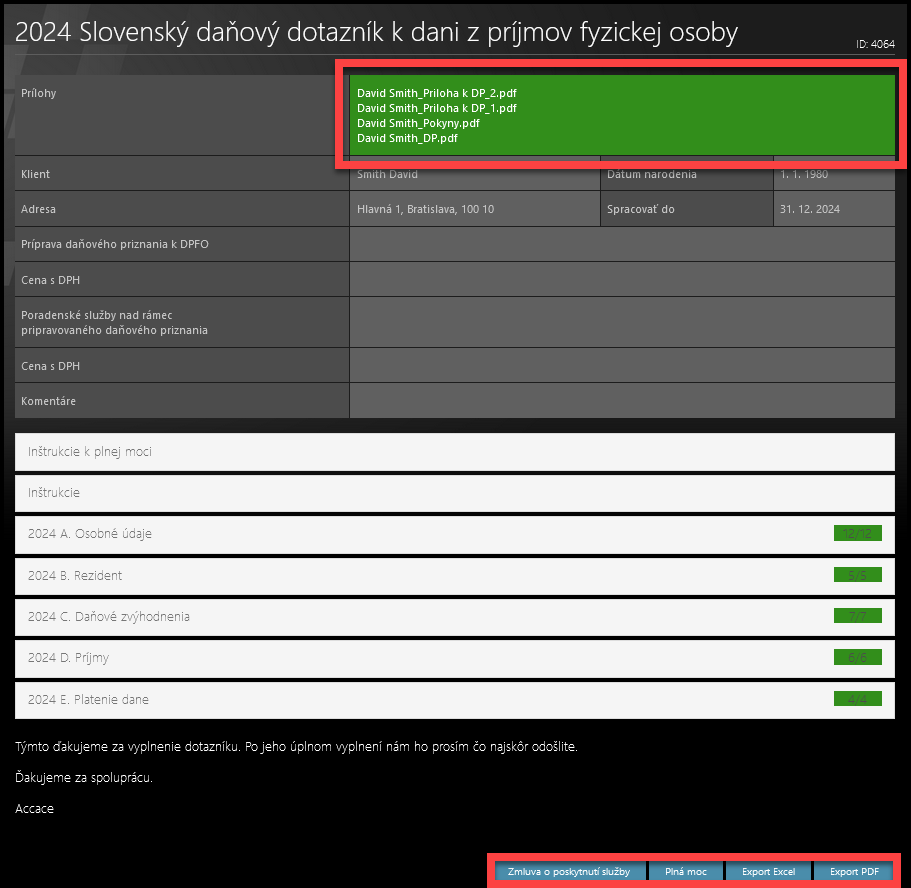911x888 pixels.
Task: Export the questionnaire to Excel
Action: coord(768,872)
